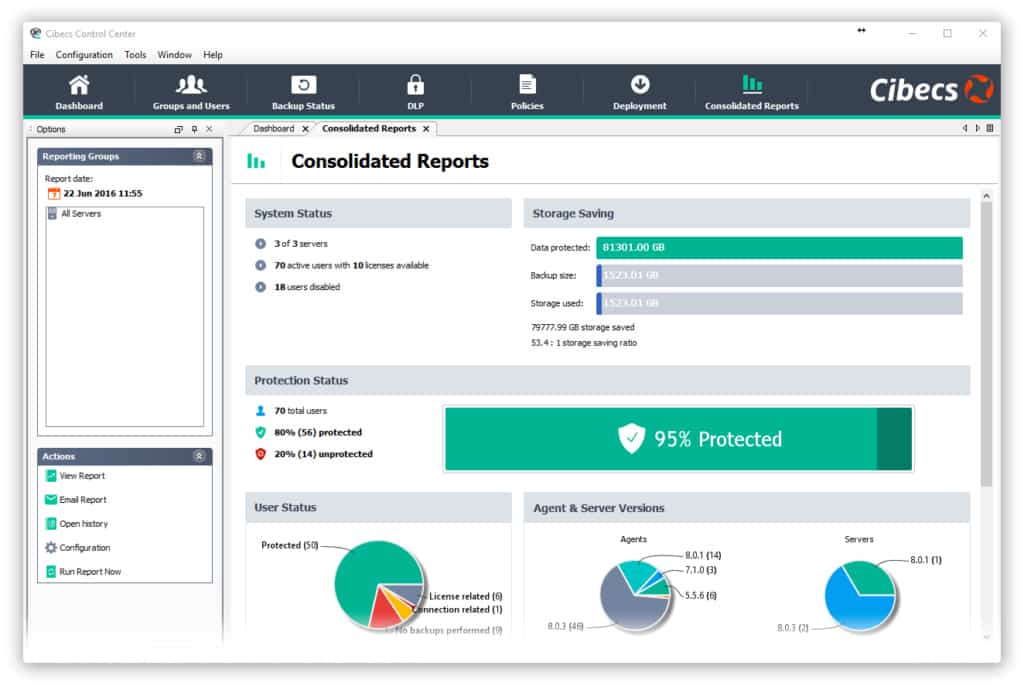1024x690 pixels.
Task: Click the users disabled bullet icon
Action: [261, 287]
